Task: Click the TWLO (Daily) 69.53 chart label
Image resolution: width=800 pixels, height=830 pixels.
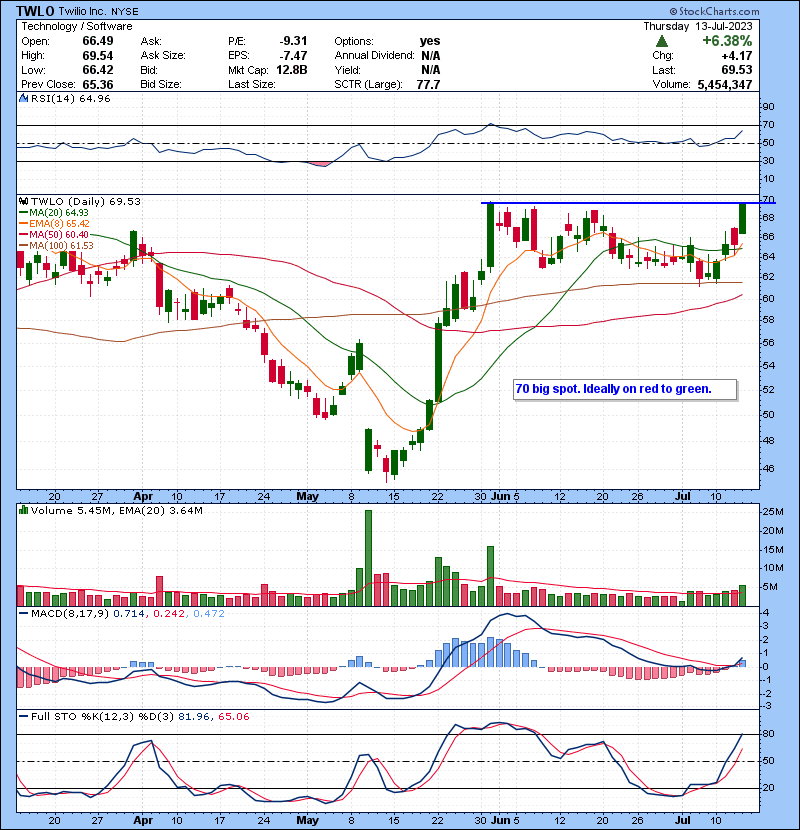Action: click(86, 201)
